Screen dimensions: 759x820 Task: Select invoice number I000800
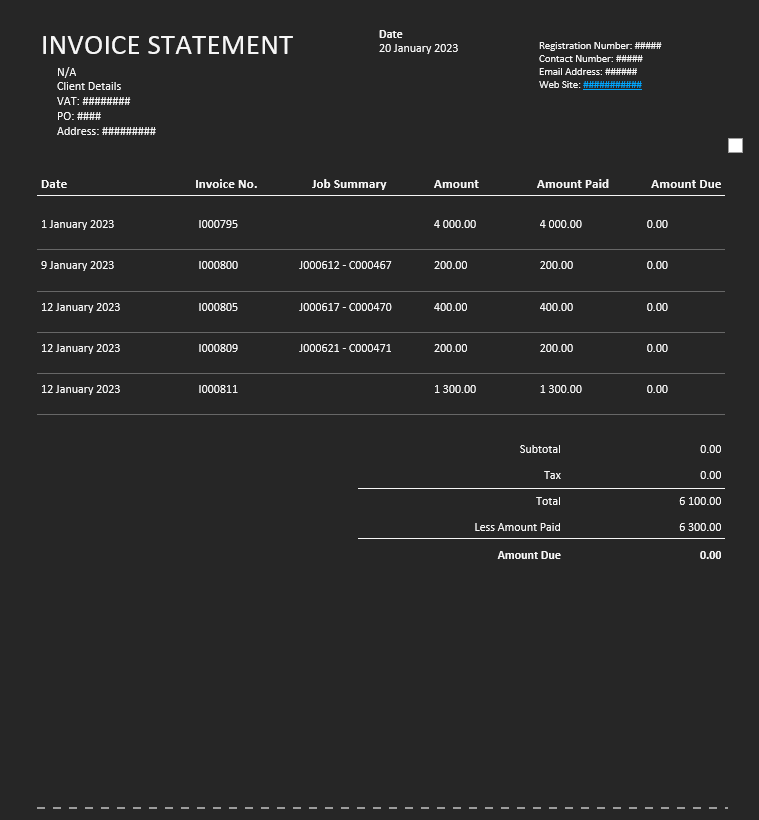[218, 265]
